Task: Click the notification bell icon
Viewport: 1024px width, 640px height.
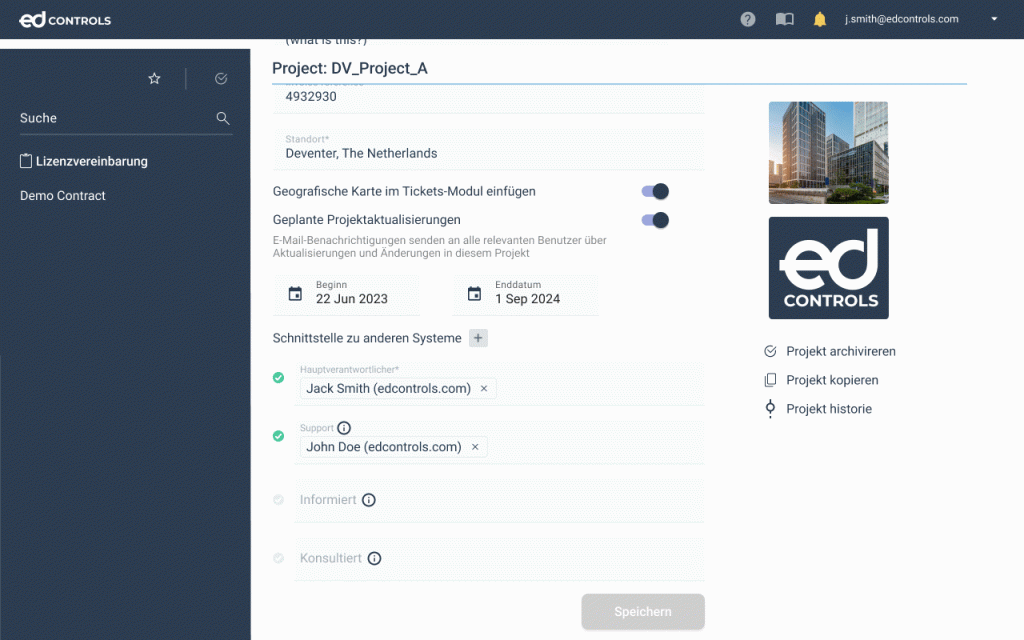Action: [x=820, y=19]
